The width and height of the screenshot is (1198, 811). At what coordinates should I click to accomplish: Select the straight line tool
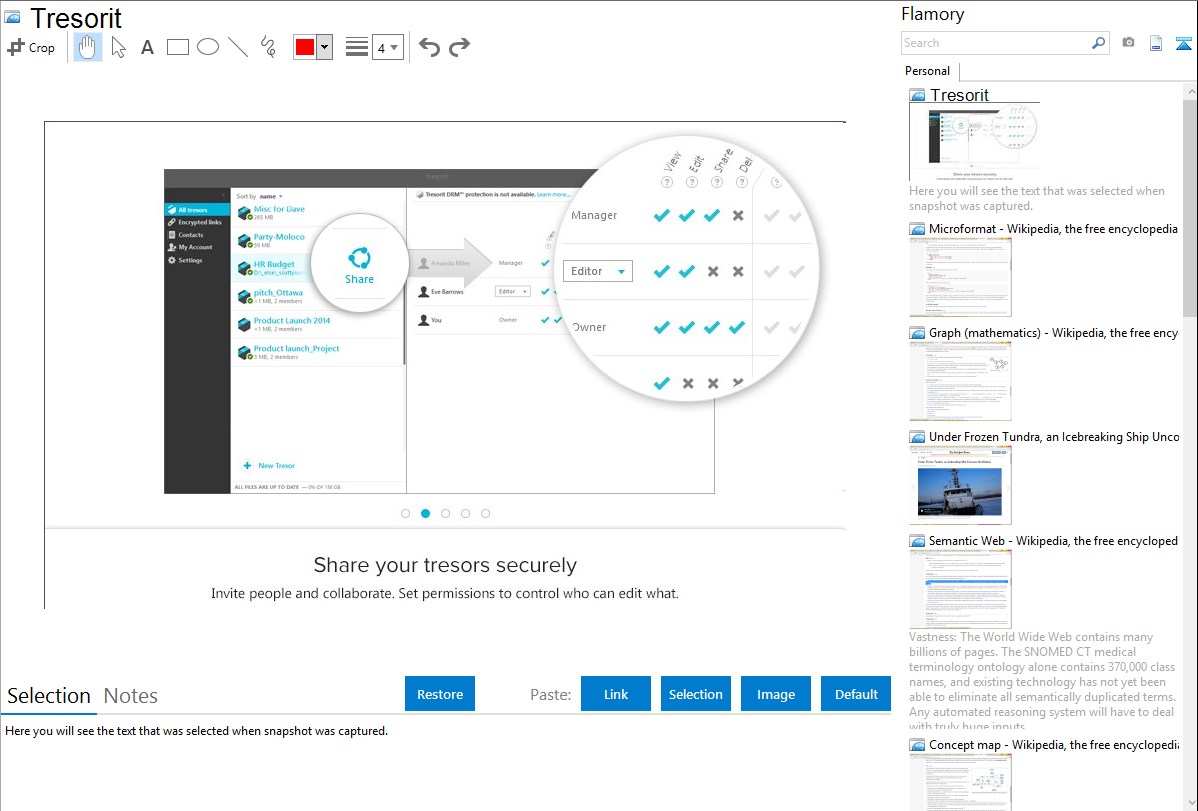tap(237, 47)
